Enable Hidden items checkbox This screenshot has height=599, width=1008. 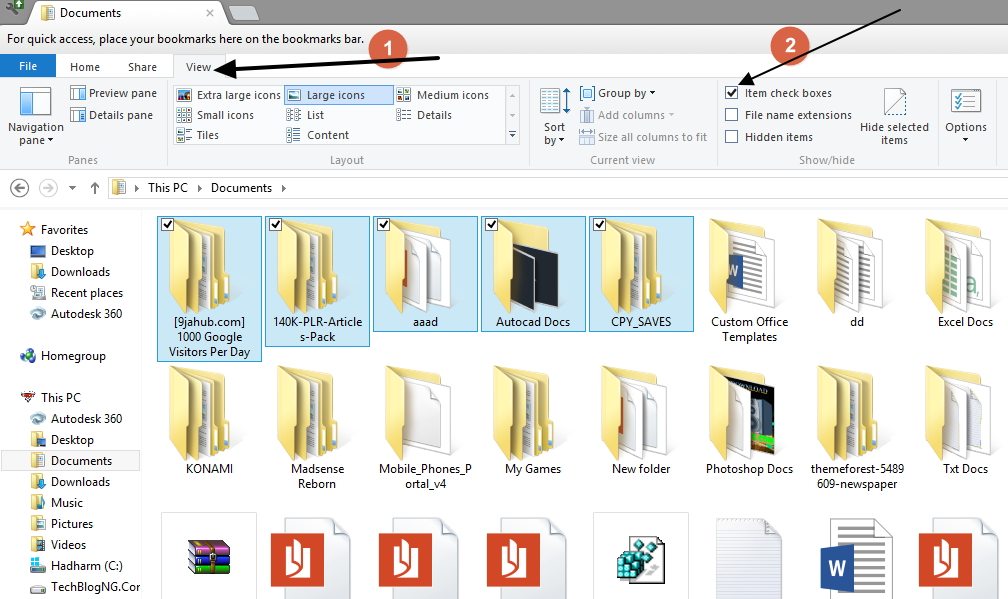pyautogui.click(x=732, y=137)
